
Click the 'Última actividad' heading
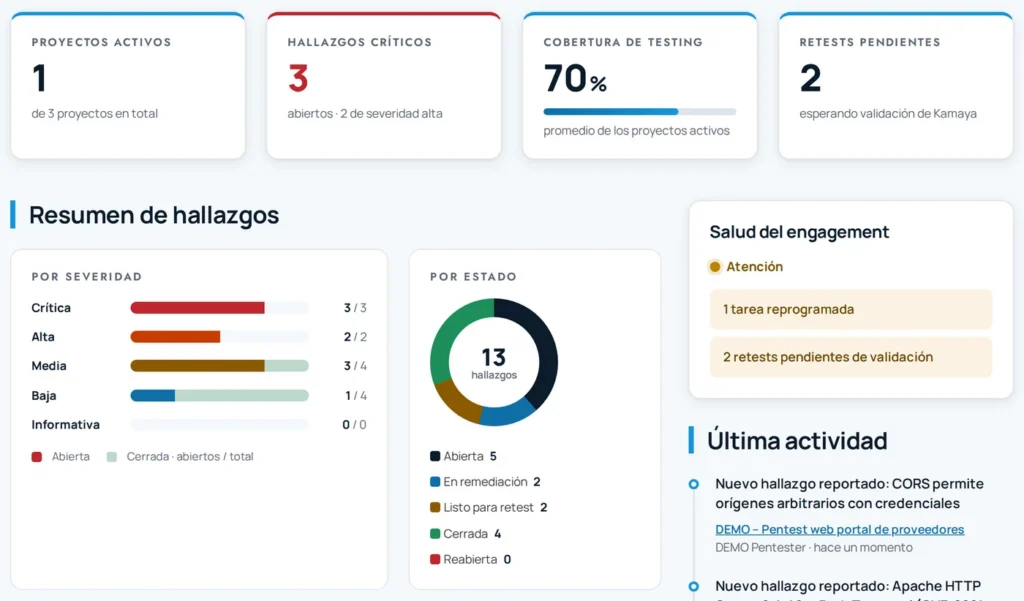797,441
